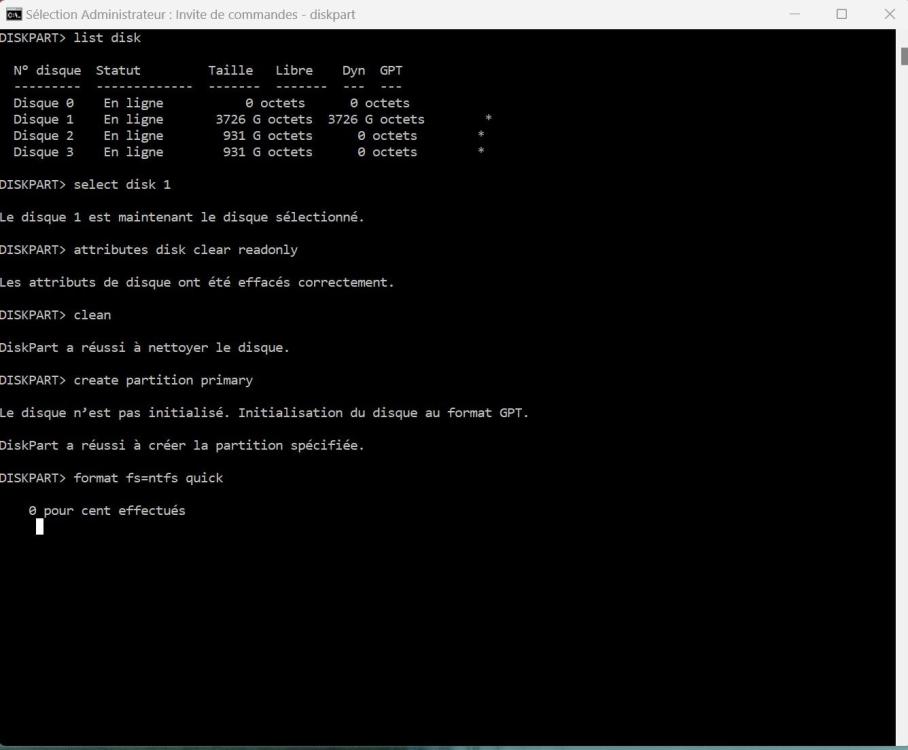Click 'attributes disk clear readonly' command

point(185,250)
